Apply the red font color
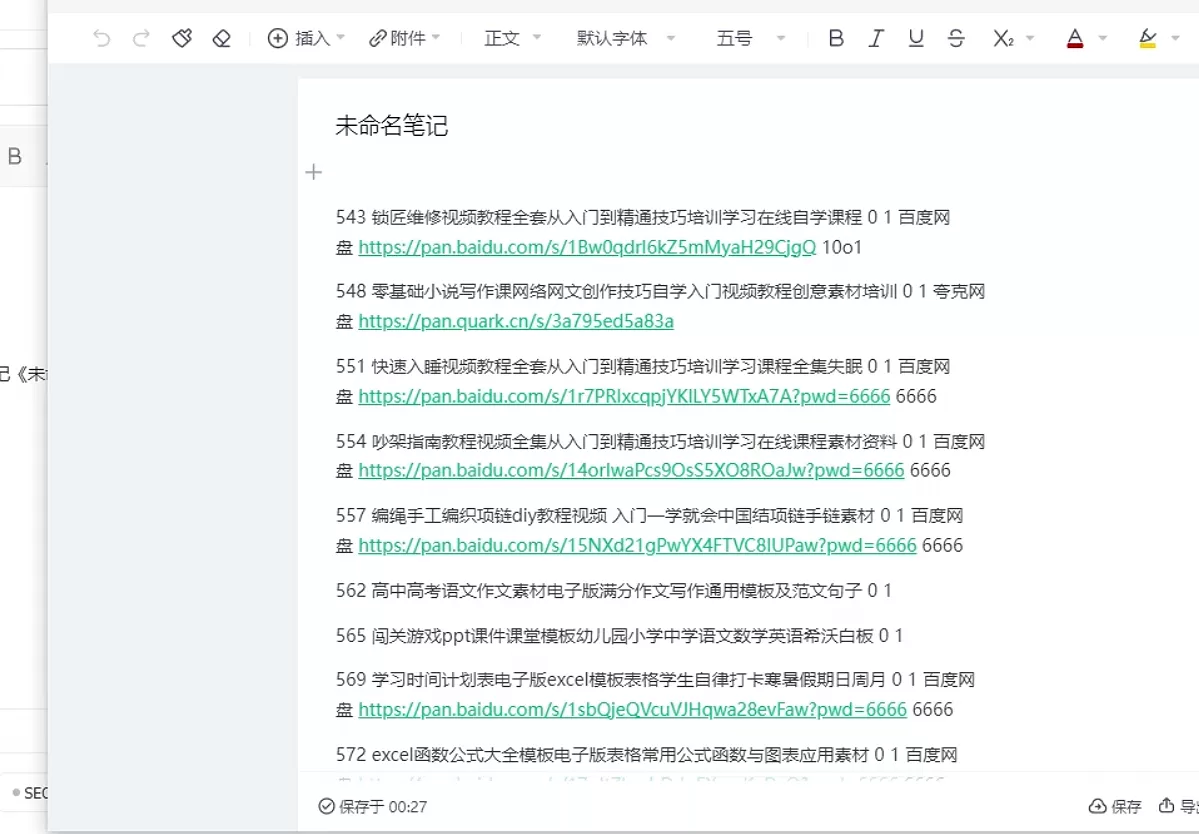1199x834 pixels. click(x=1074, y=38)
